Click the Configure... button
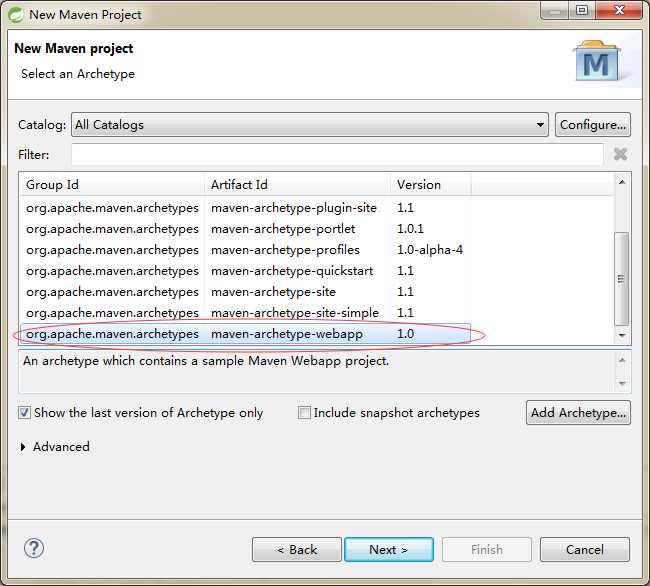The height and width of the screenshot is (586, 650). [x=593, y=124]
